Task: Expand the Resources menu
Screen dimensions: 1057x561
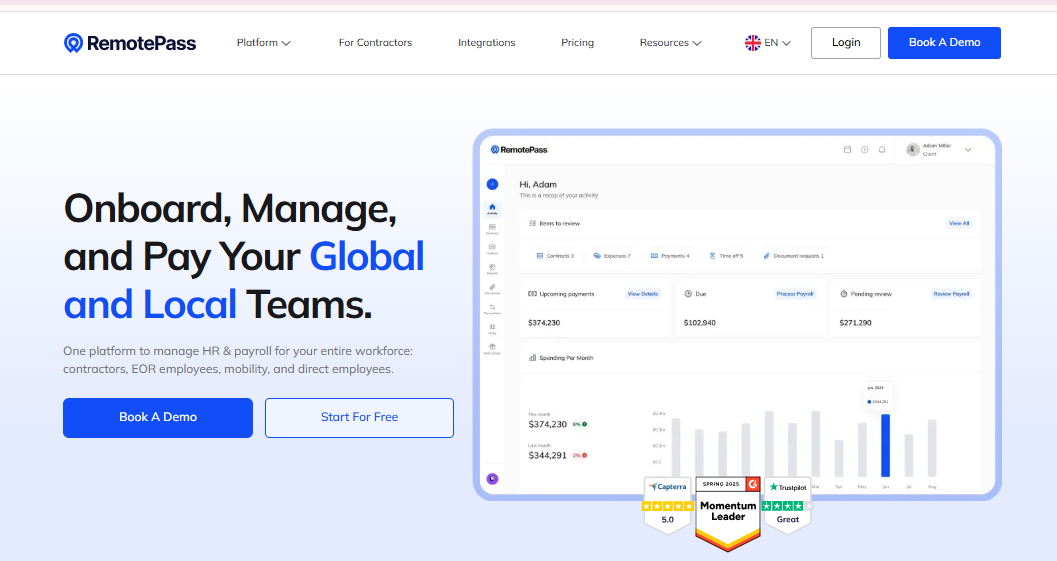Action: click(x=671, y=42)
